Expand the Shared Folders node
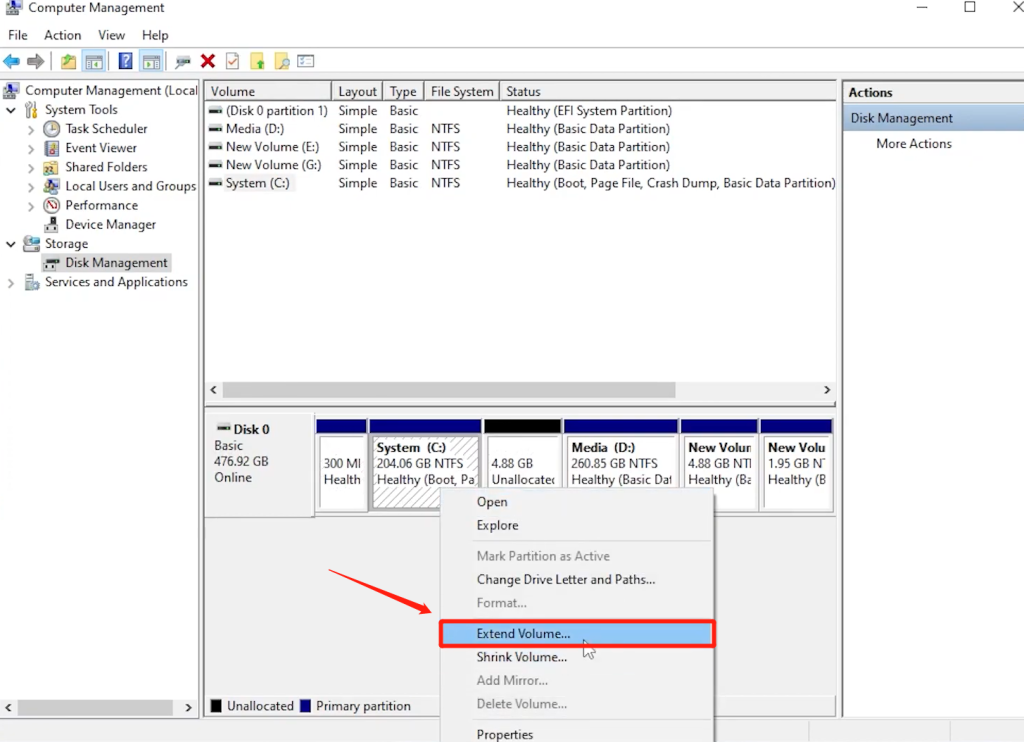 point(31,166)
